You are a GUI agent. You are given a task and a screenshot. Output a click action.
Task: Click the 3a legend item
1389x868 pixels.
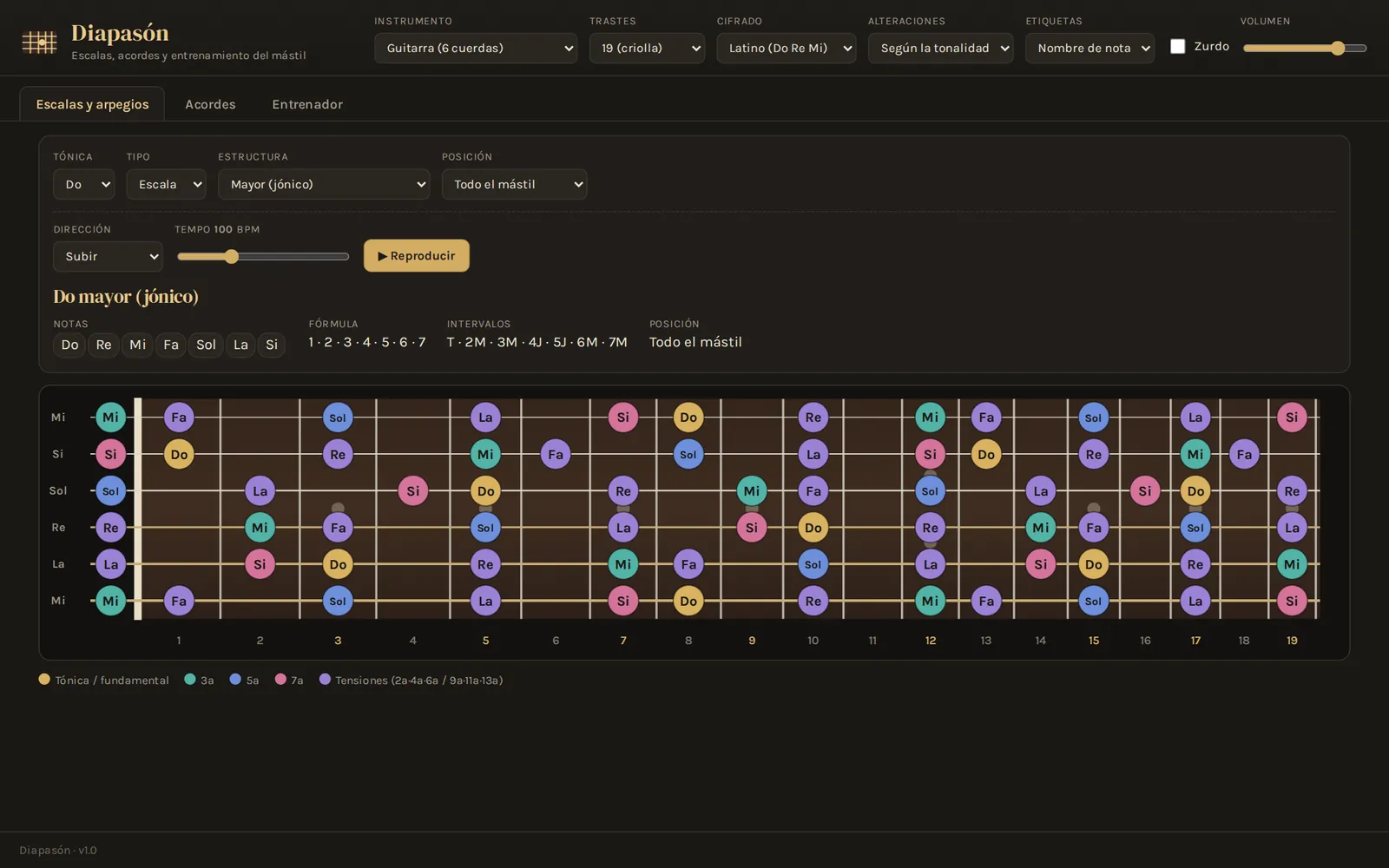199,680
